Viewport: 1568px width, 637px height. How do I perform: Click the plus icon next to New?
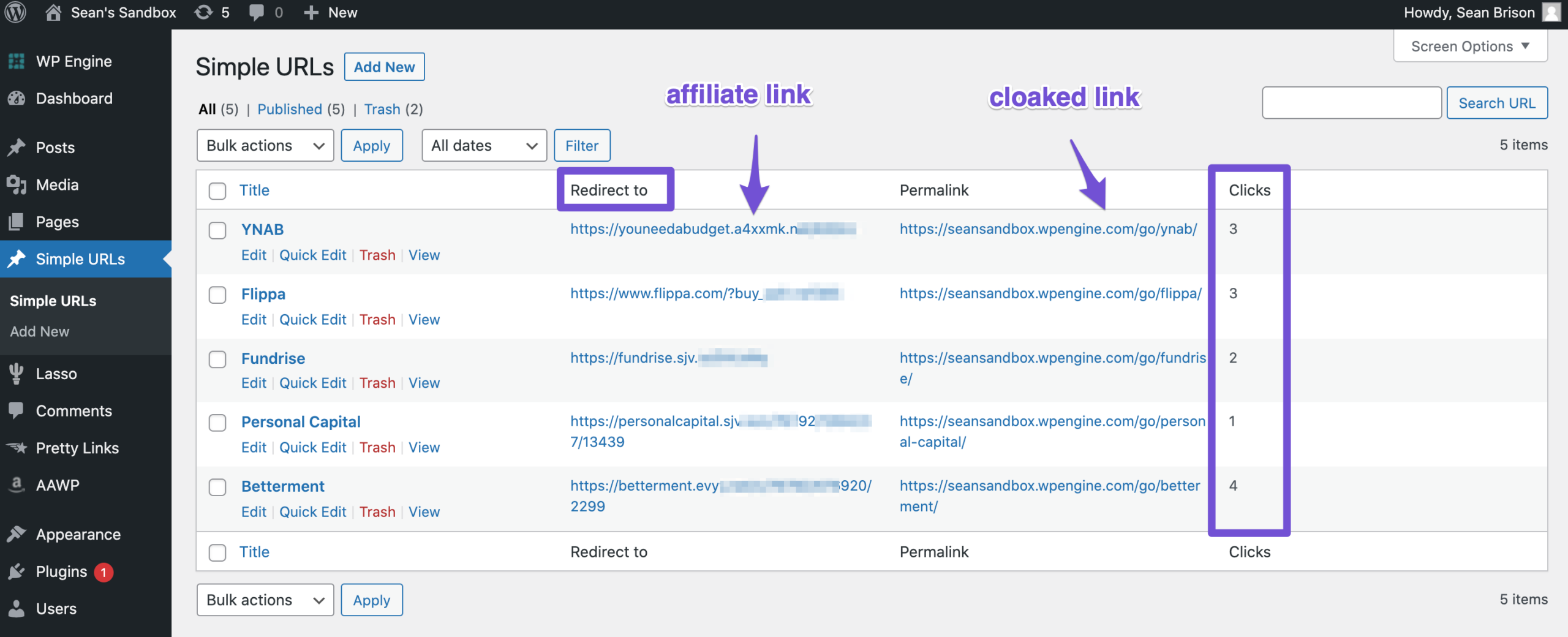[311, 13]
